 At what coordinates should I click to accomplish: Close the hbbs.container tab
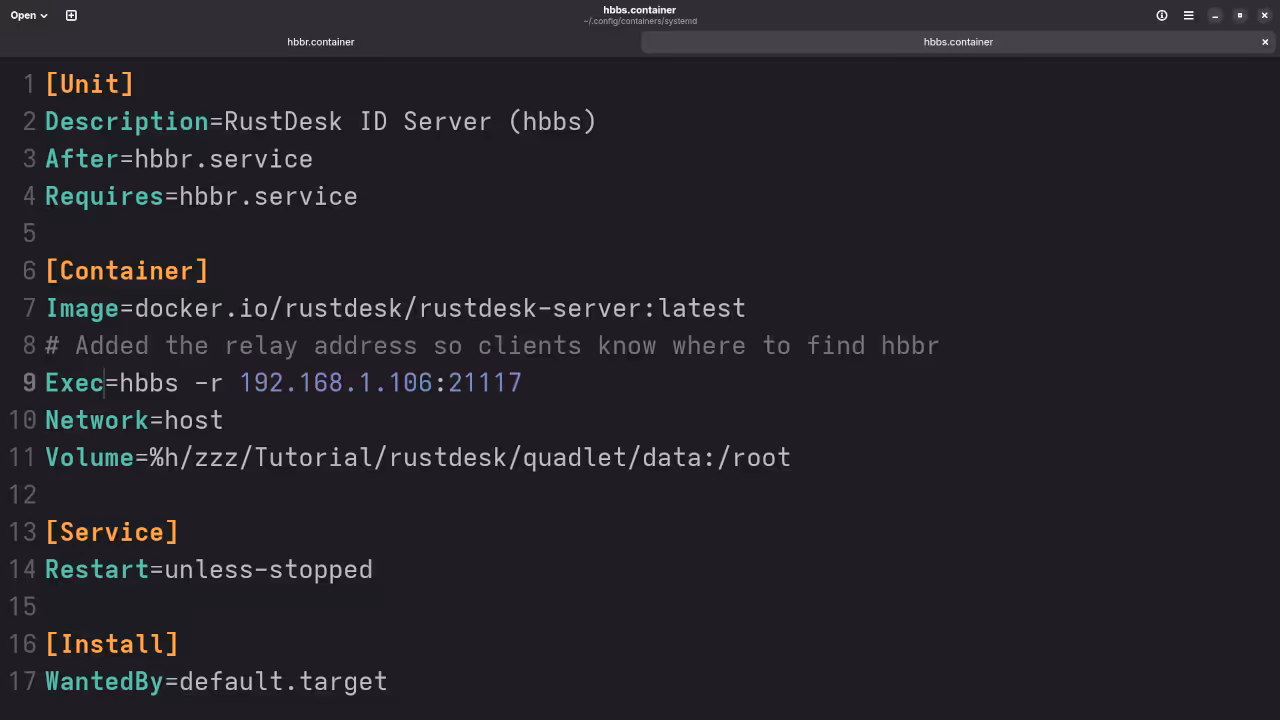pos(1264,42)
